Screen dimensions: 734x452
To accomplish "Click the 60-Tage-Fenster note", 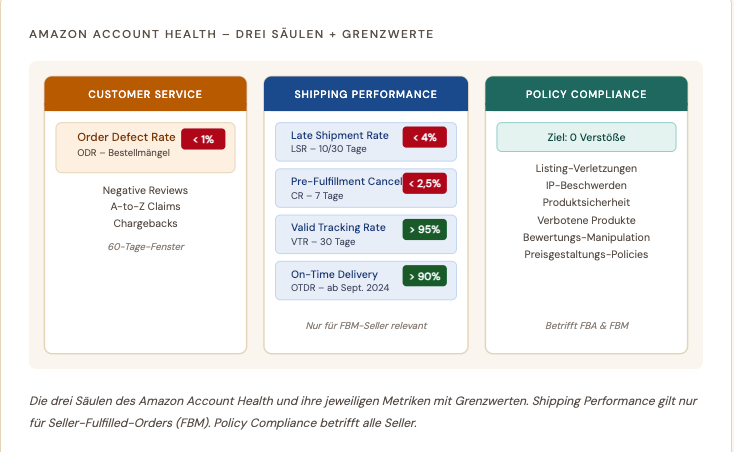I will coord(146,247).
